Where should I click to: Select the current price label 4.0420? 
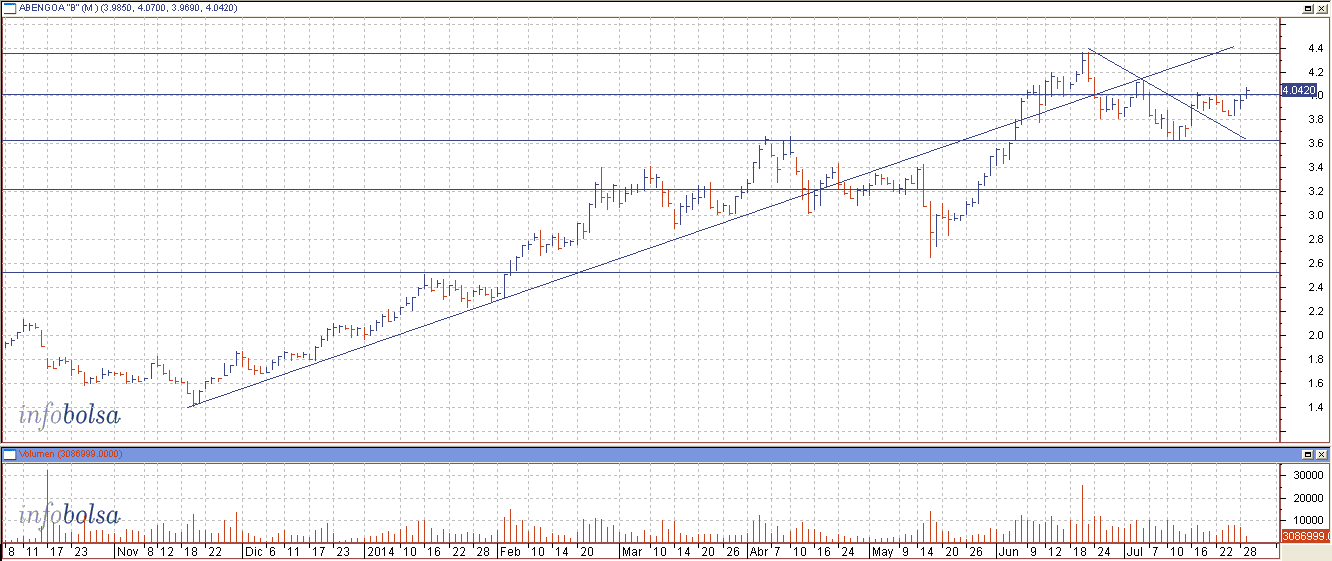[x=1298, y=90]
